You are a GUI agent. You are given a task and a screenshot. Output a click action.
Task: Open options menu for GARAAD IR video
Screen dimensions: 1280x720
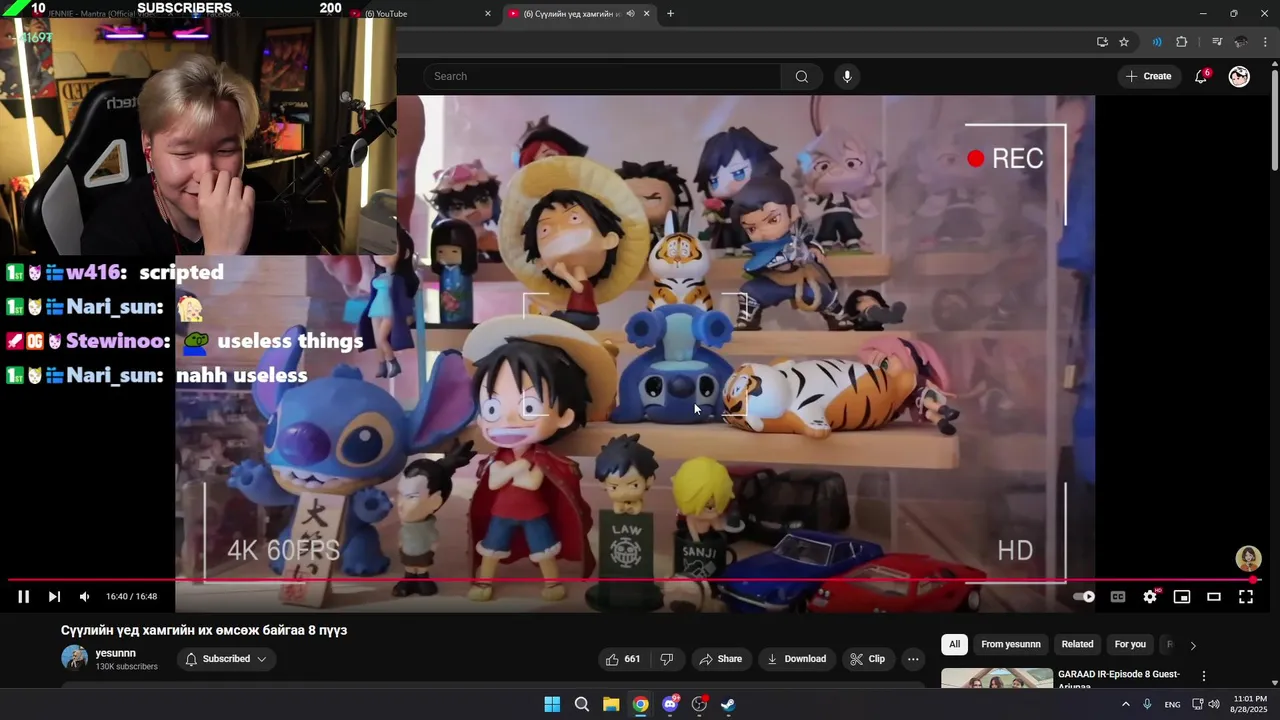[1203, 676]
